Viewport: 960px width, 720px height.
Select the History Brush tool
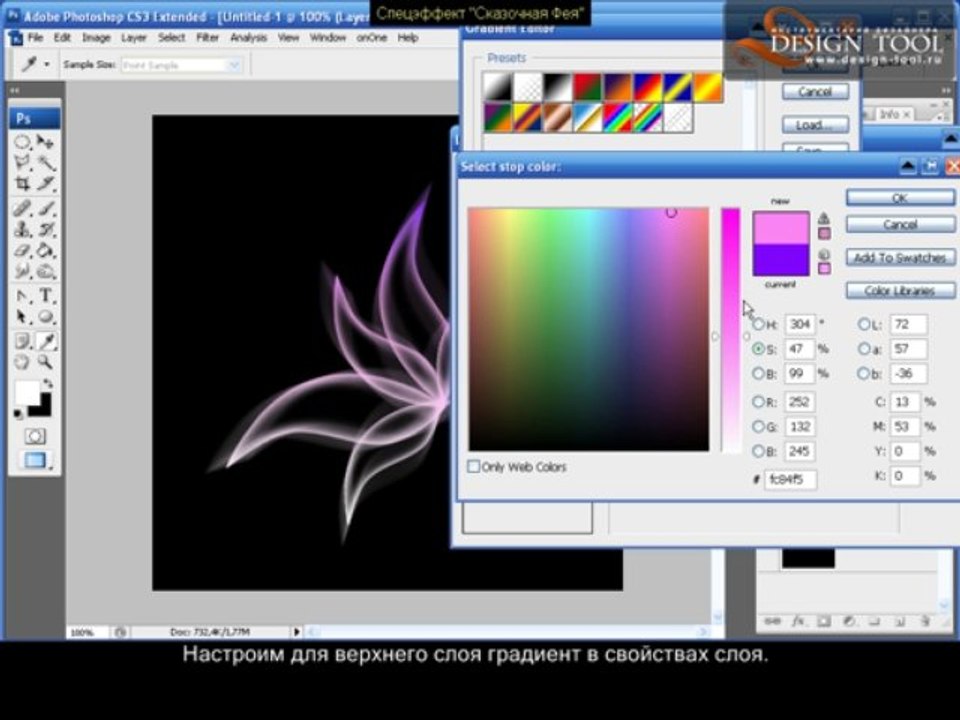click(46, 230)
